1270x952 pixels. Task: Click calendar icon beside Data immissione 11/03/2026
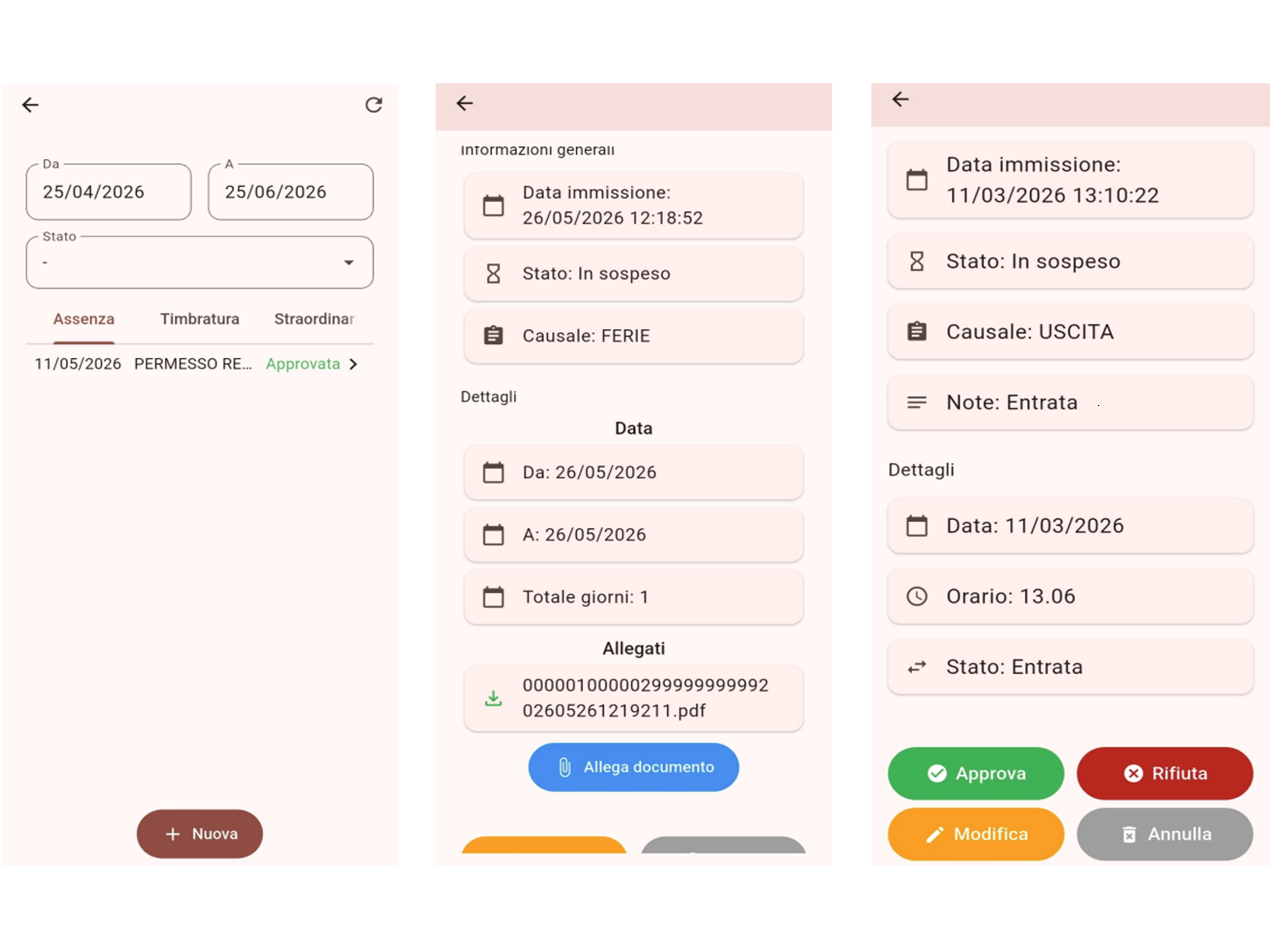click(x=917, y=180)
